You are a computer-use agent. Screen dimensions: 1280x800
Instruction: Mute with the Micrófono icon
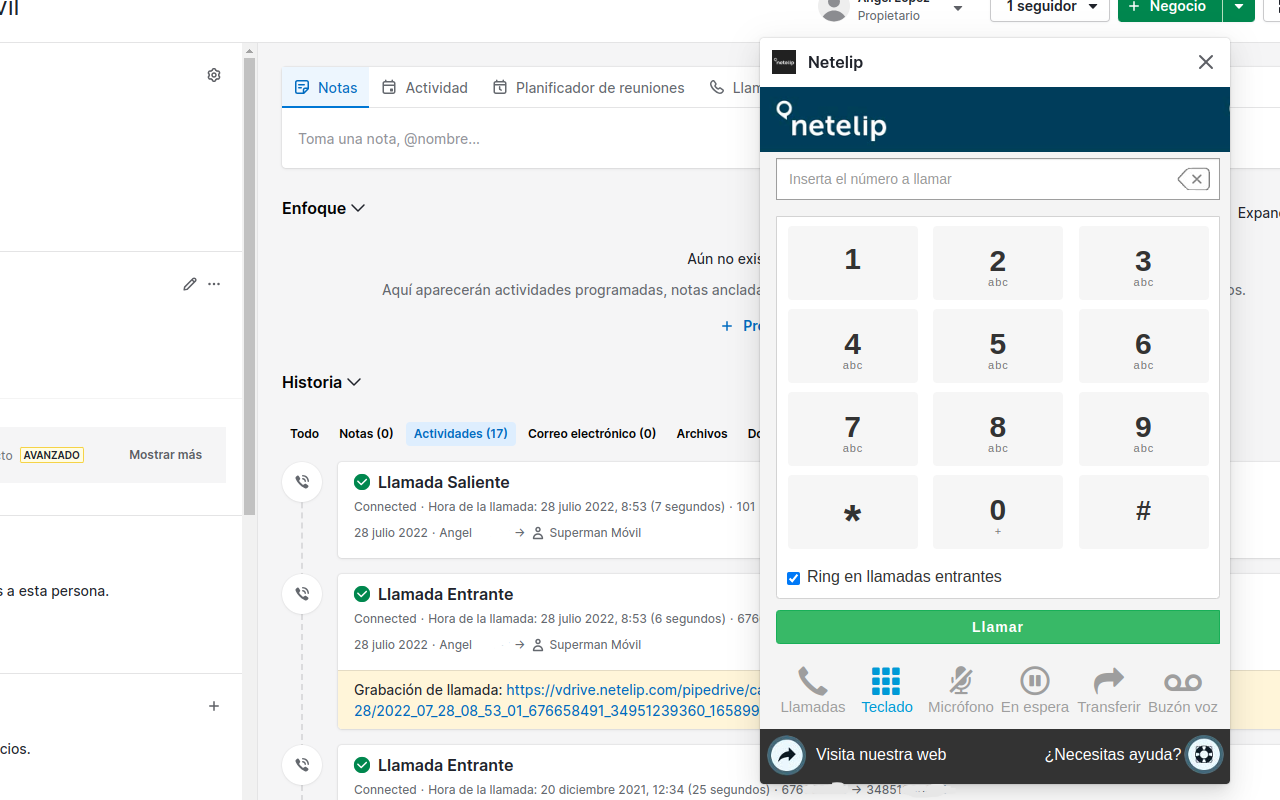tap(960, 682)
